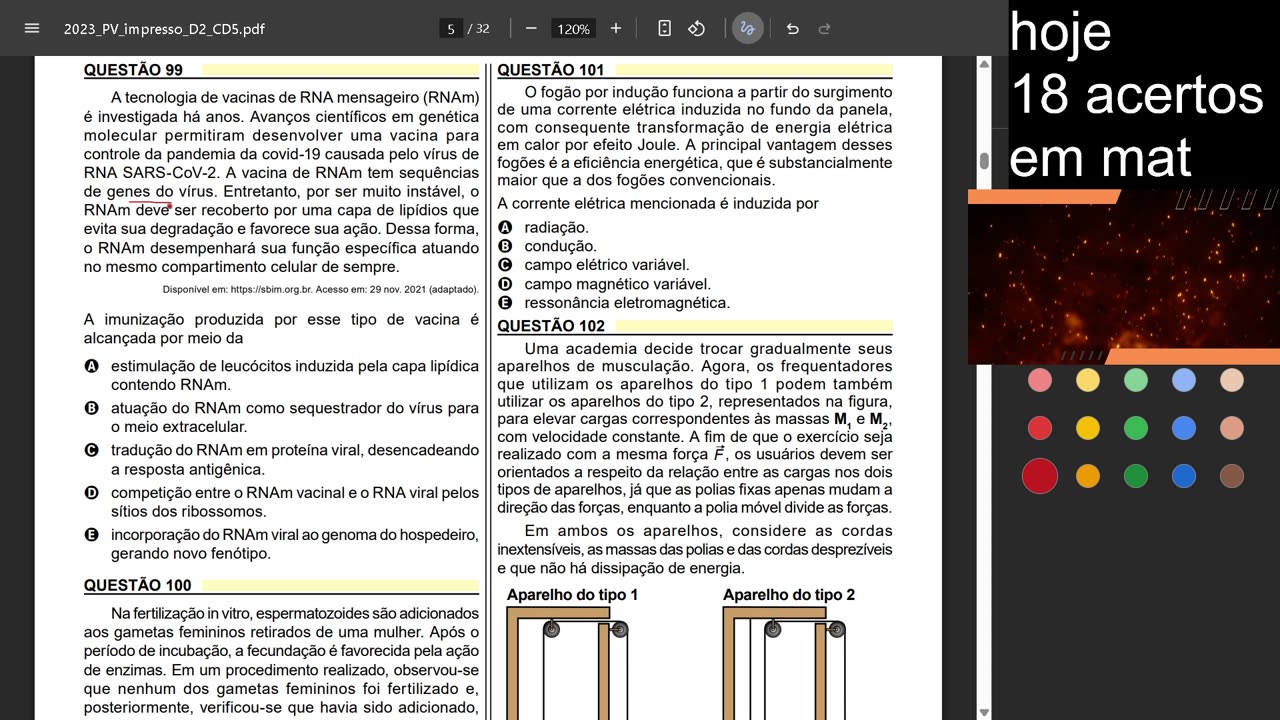Select the yellow swatch in middle row
1280x720 pixels.
click(x=1088, y=428)
